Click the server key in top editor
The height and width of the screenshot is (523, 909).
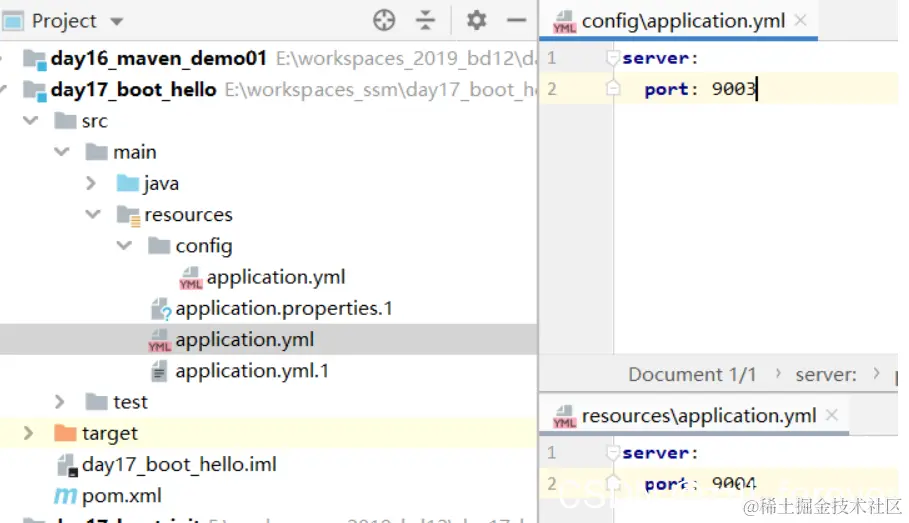[655, 58]
